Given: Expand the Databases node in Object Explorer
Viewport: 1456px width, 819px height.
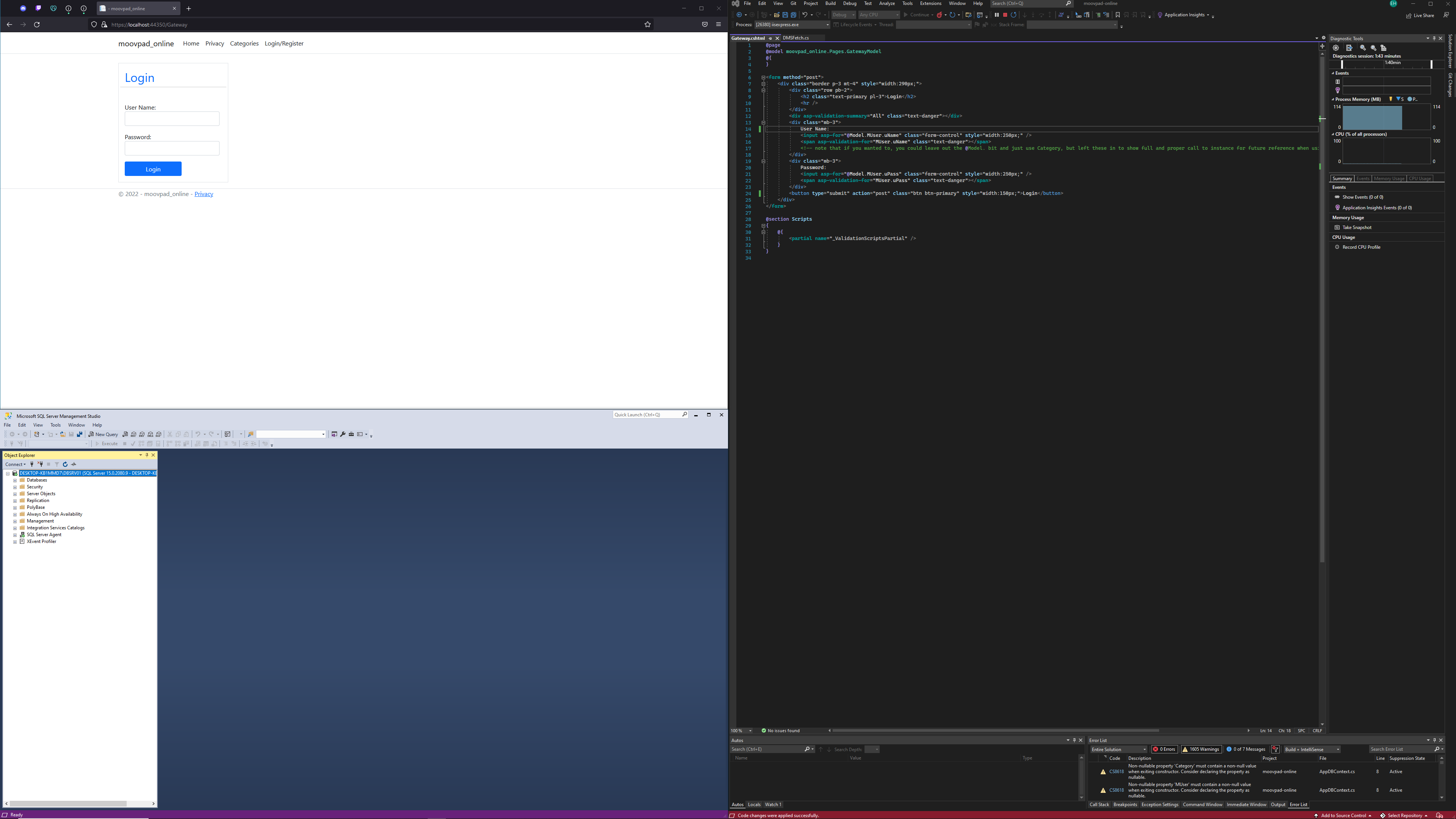Looking at the screenshot, I should pyautogui.click(x=15, y=480).
